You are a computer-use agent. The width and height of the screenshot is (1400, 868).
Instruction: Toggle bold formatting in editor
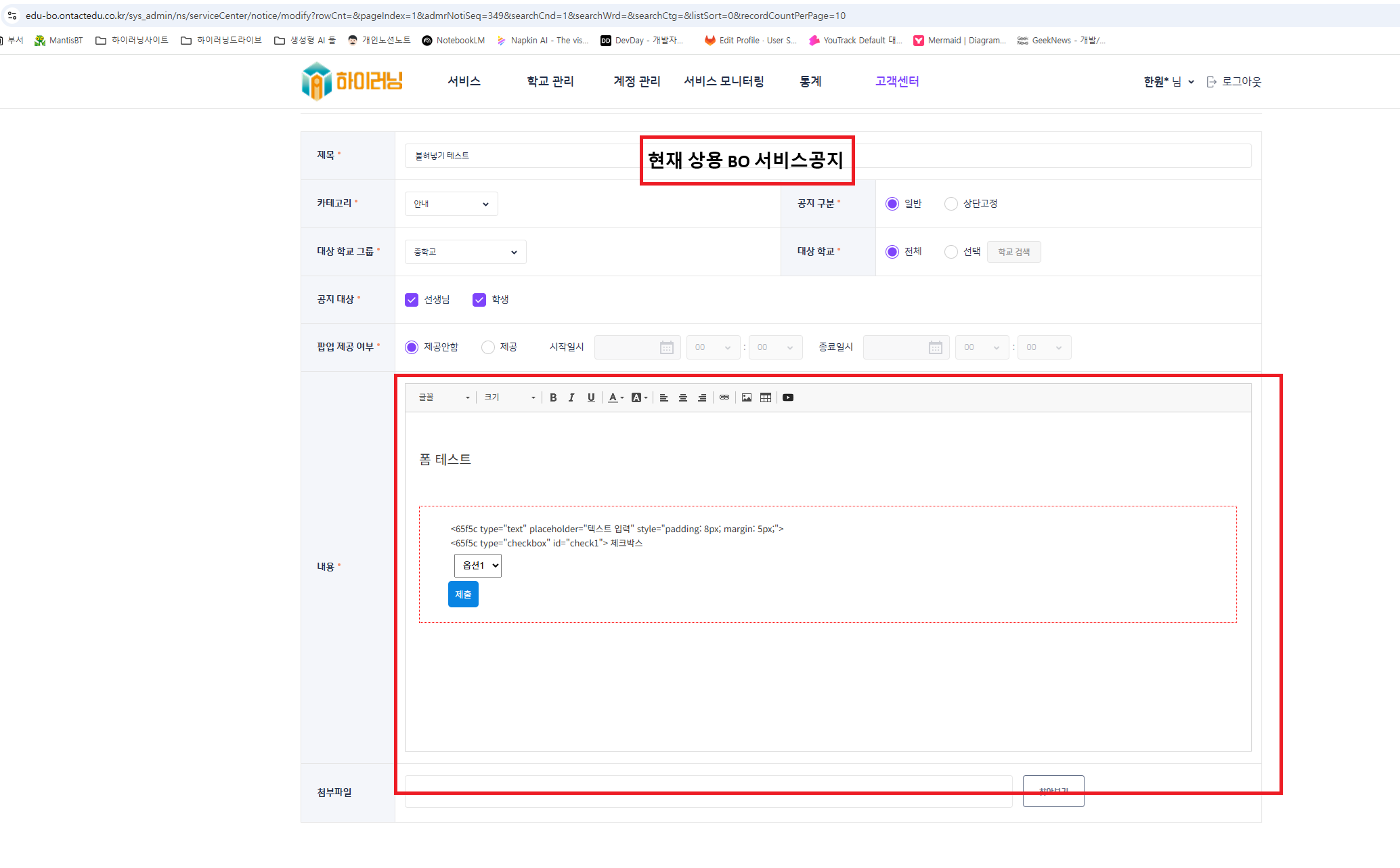pos(553,397)
